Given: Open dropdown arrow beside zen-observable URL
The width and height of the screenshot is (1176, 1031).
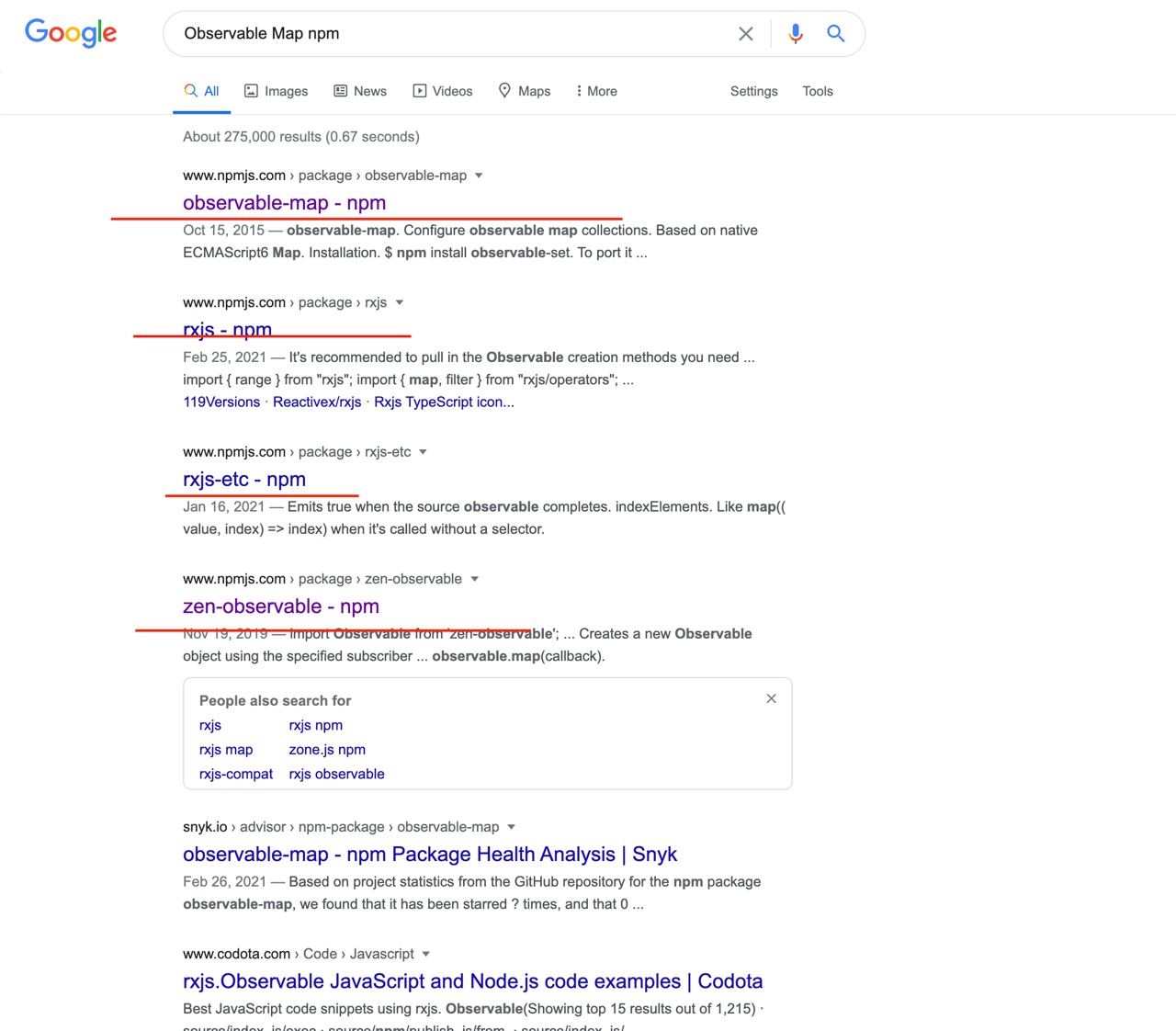Looking at the screenshot, I should pos(474,579).
